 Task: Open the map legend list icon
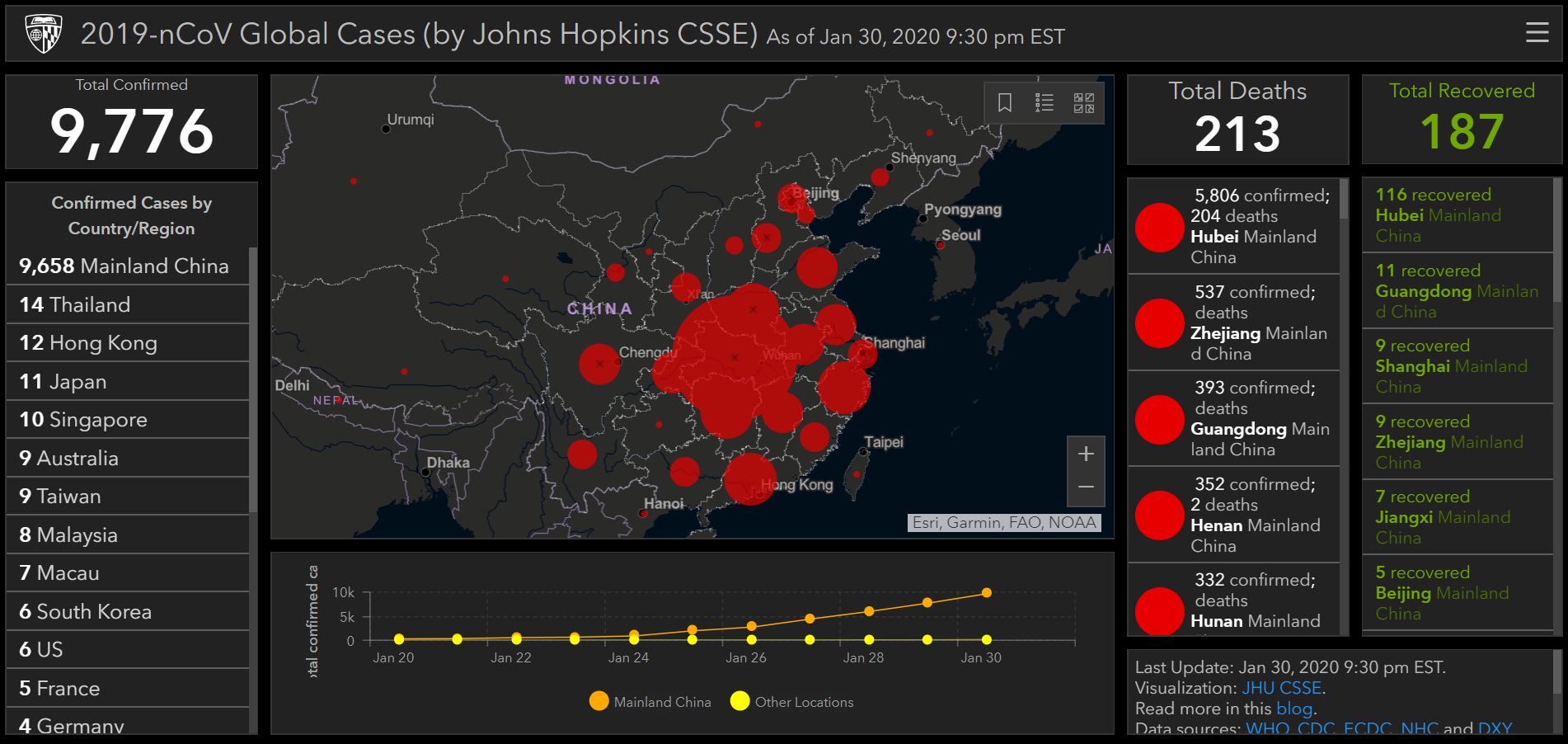click(1045, 103)
